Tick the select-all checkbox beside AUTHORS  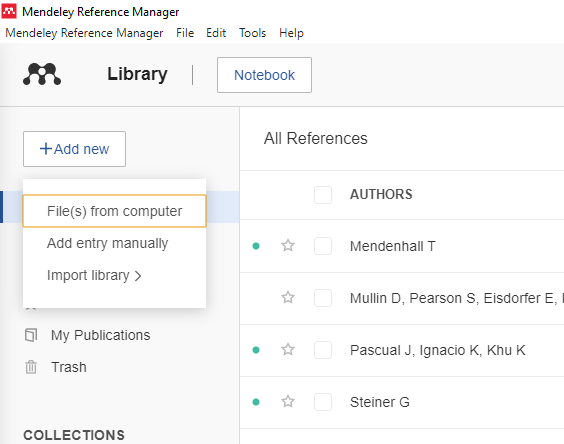323,195
